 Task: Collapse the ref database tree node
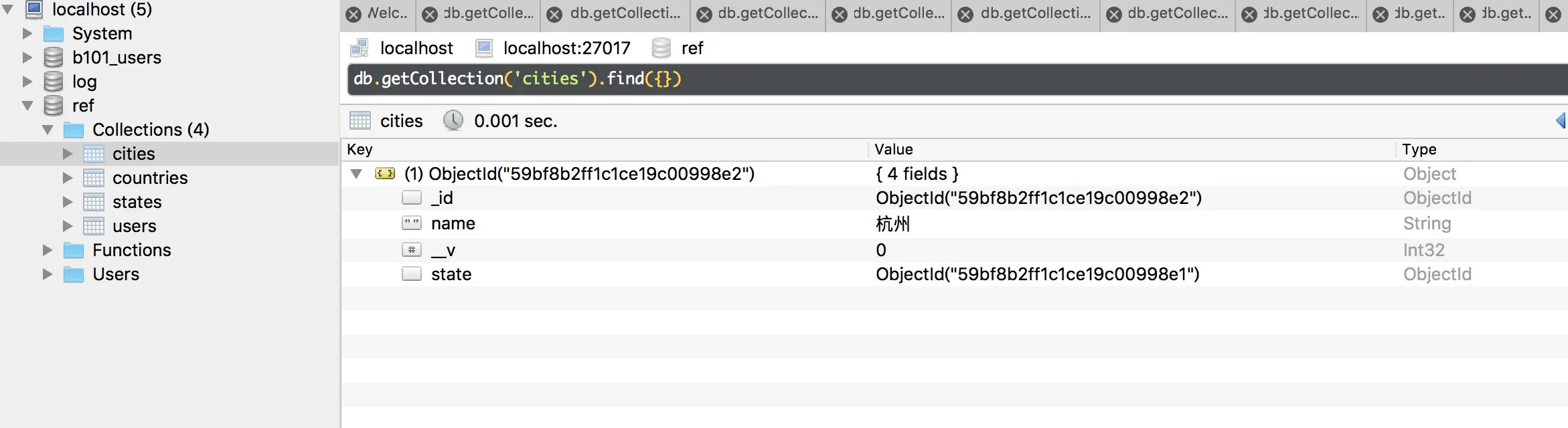27,106
